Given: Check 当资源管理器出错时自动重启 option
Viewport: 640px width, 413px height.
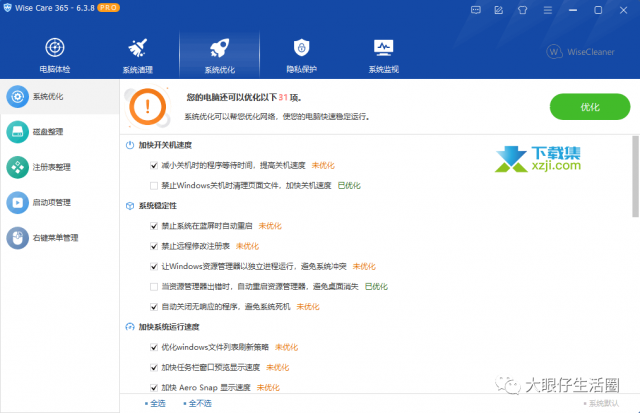Looking at the screenshot, I should (154, 286).
